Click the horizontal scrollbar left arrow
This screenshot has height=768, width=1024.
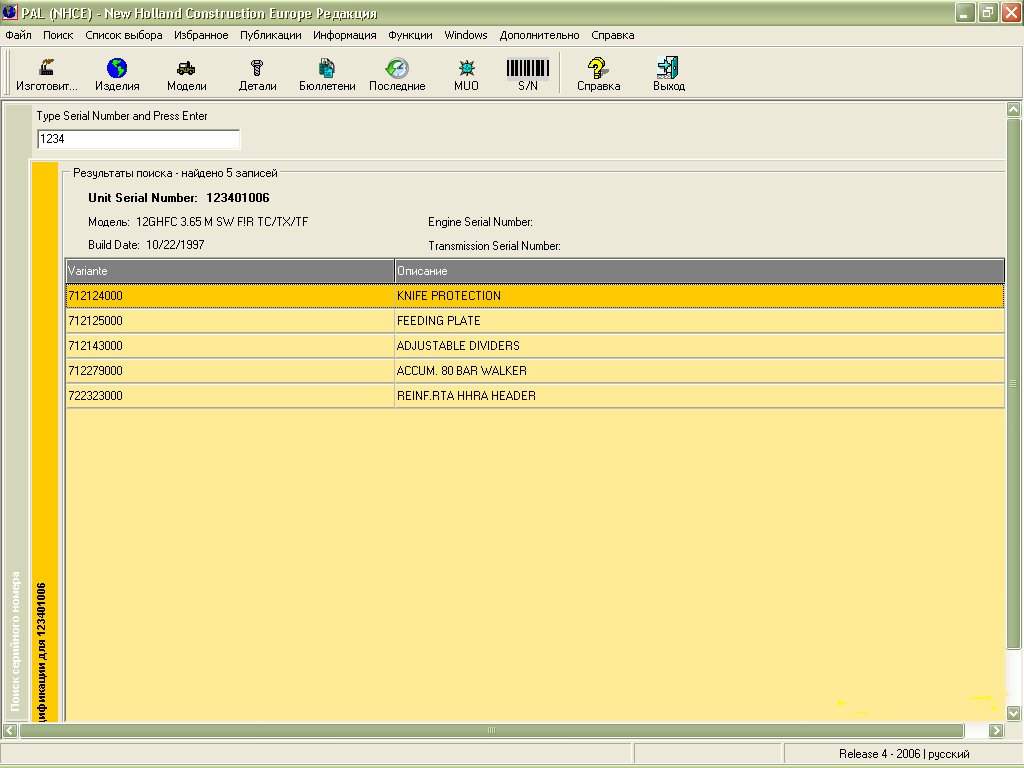10,730
